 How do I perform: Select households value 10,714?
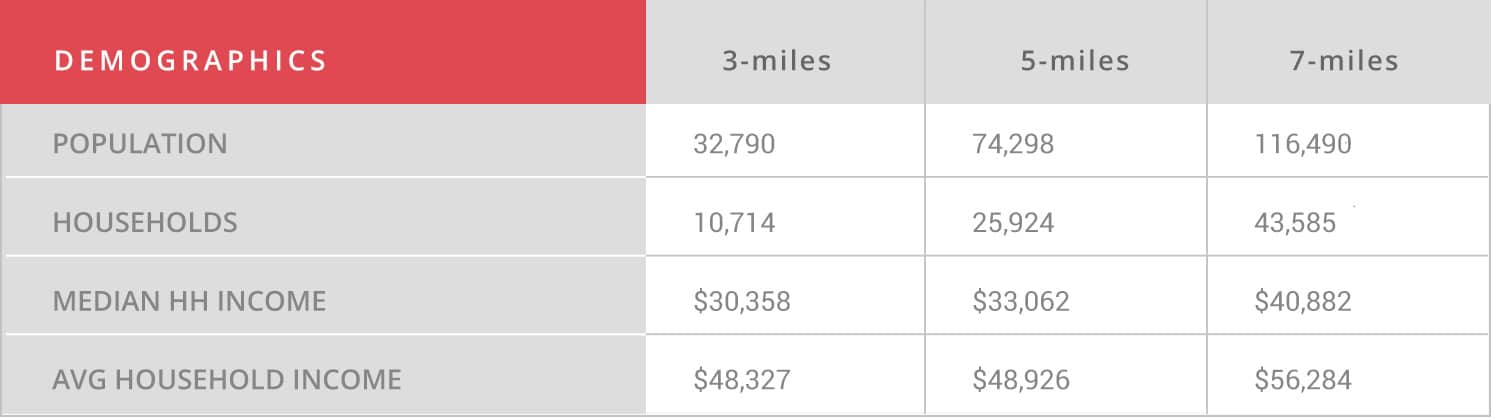click(x=734, y=222)
